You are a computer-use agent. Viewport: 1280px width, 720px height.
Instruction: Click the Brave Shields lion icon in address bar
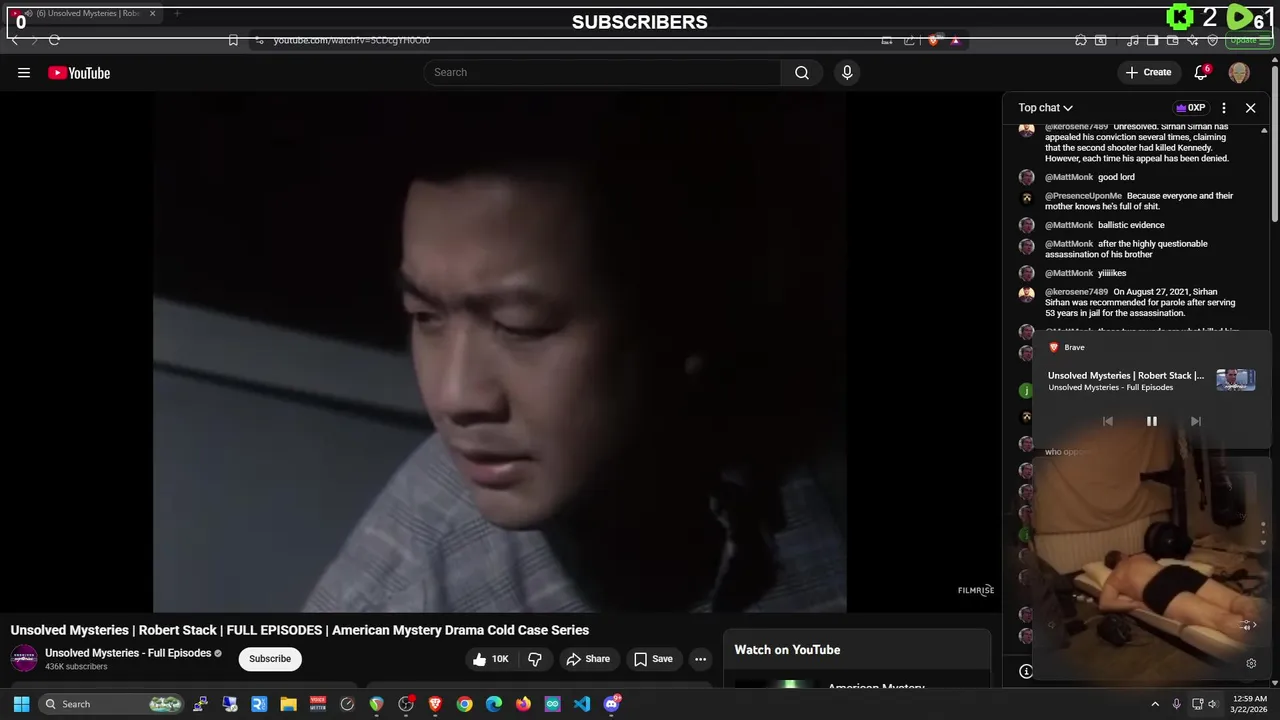pyautogui.click(x=934, y=40)
